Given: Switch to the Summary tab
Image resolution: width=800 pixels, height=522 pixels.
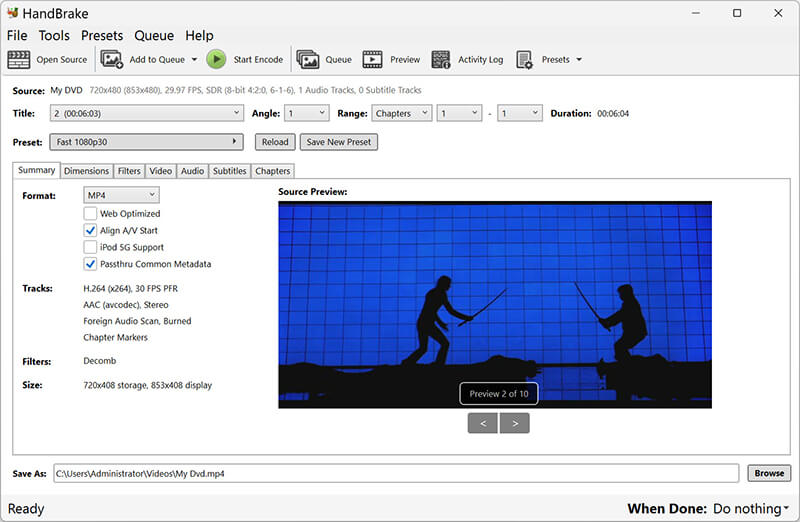Looking at the screenshot, I should tap(36, 170).
